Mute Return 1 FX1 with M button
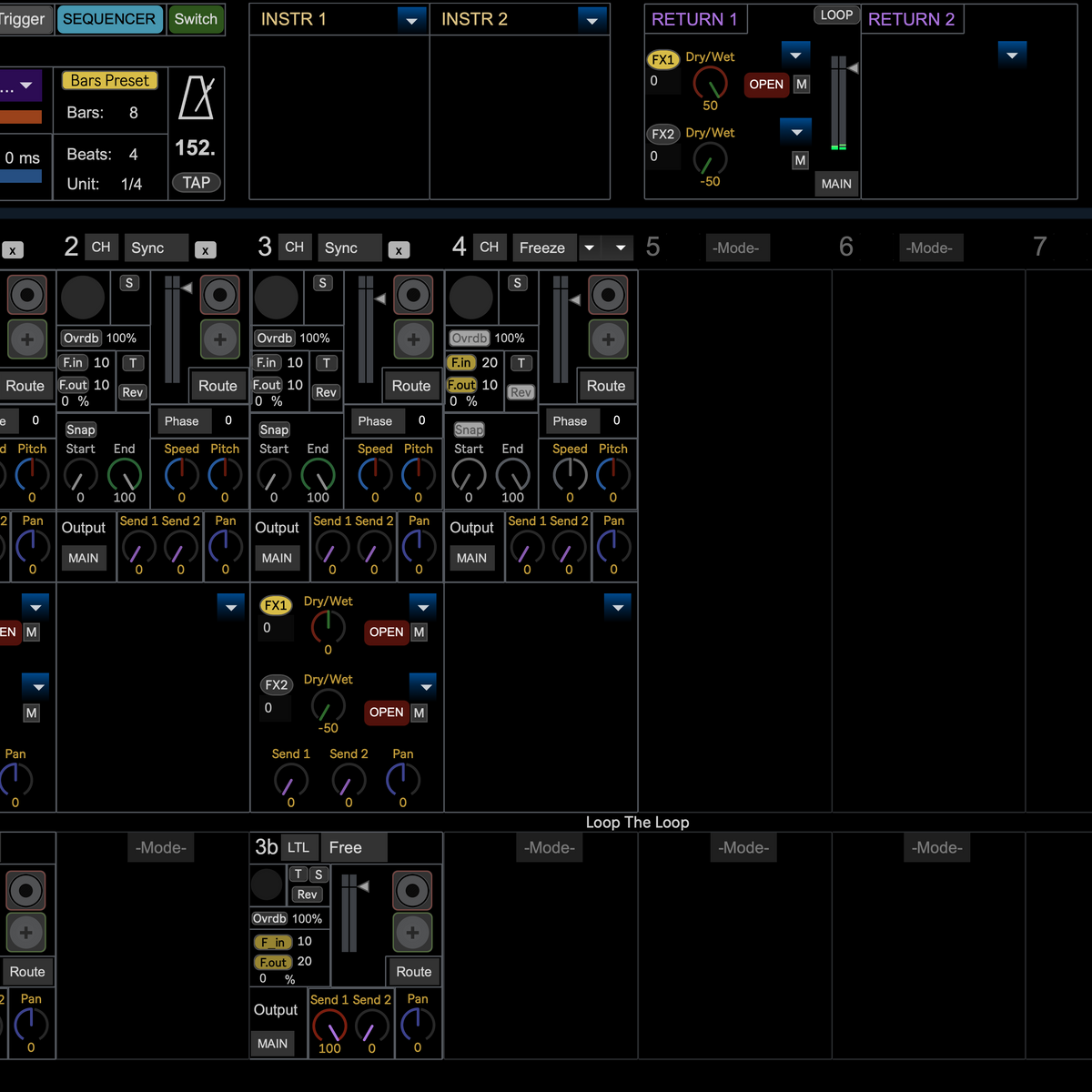Image resolution: width=1092 pixels, height=1092 pixels. click(802, 84)
